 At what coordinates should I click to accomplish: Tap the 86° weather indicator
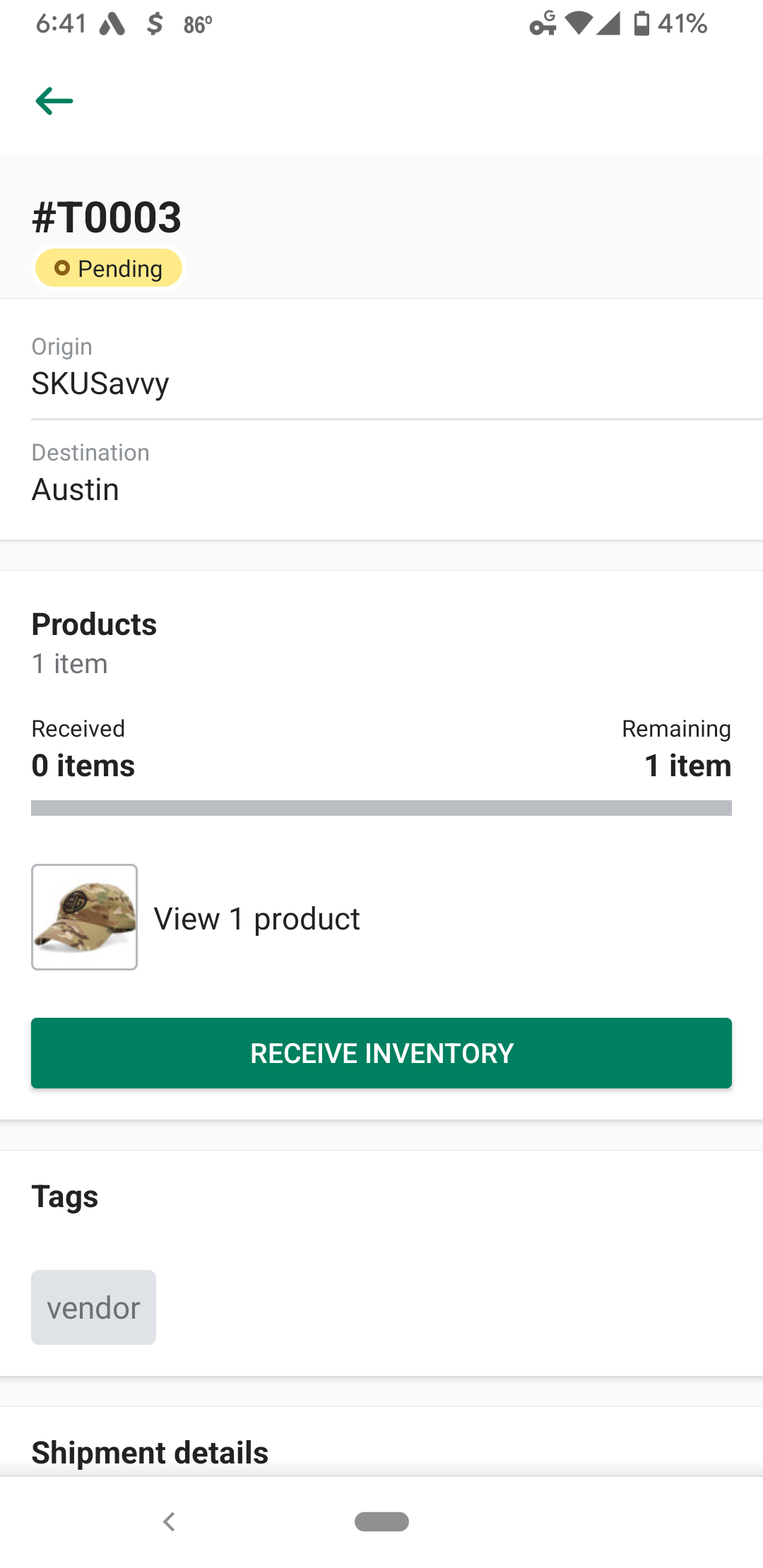[x=196, y=23]
